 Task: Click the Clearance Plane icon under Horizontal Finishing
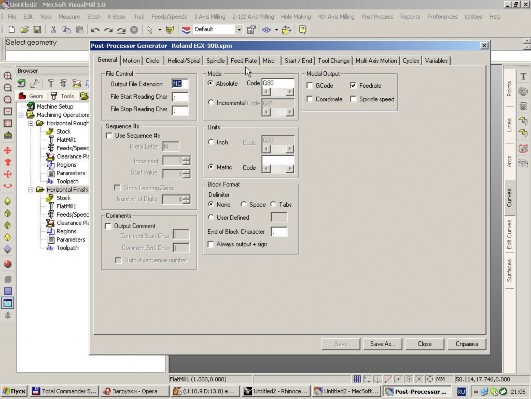50,223
